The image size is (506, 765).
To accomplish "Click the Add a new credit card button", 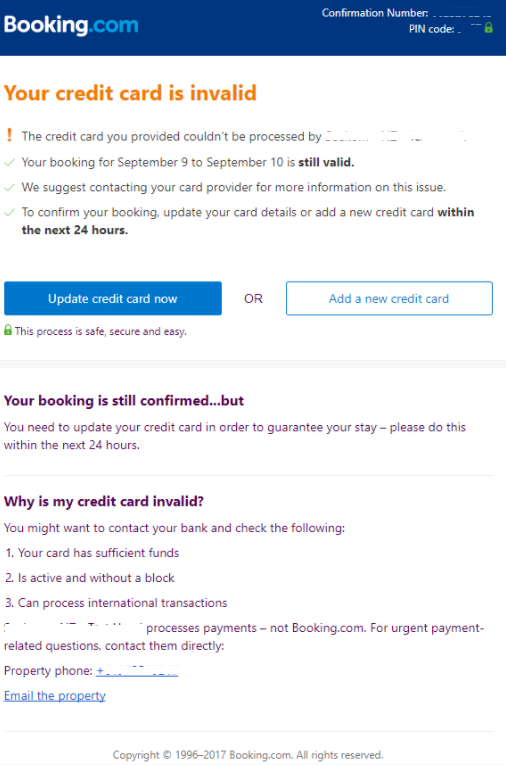I will pyautogui.click(x=389, y=298).
